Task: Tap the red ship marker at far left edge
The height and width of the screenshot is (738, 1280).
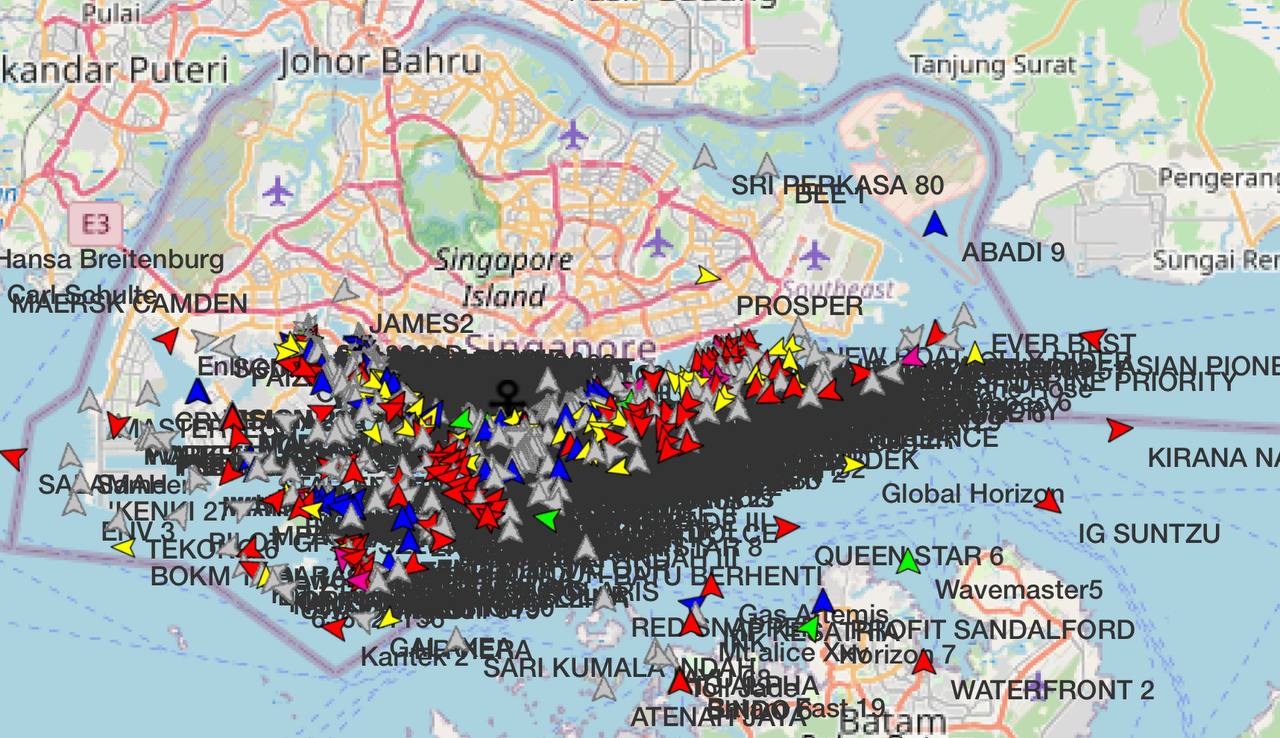Action: (x=13, y=457)
